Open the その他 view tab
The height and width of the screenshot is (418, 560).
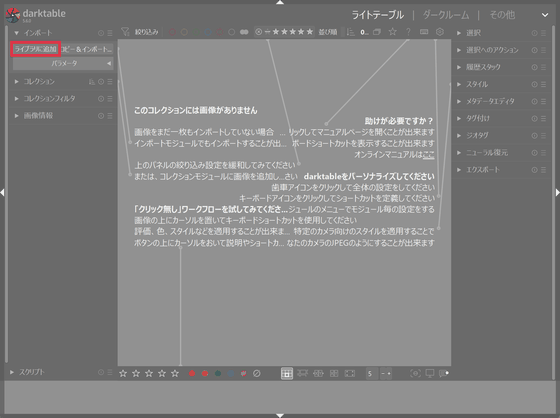point(502,15)
